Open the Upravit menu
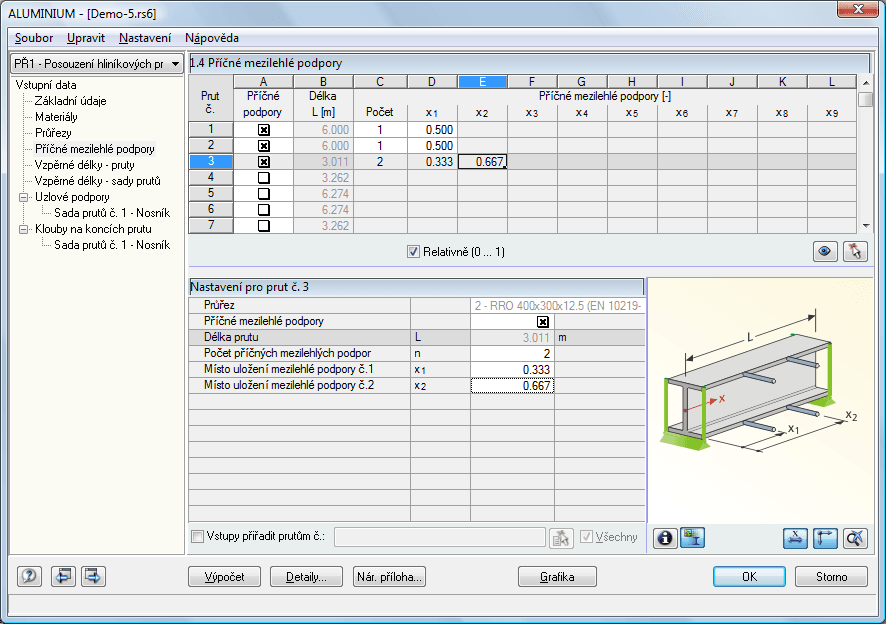886x624 pixels. (86, 38)
